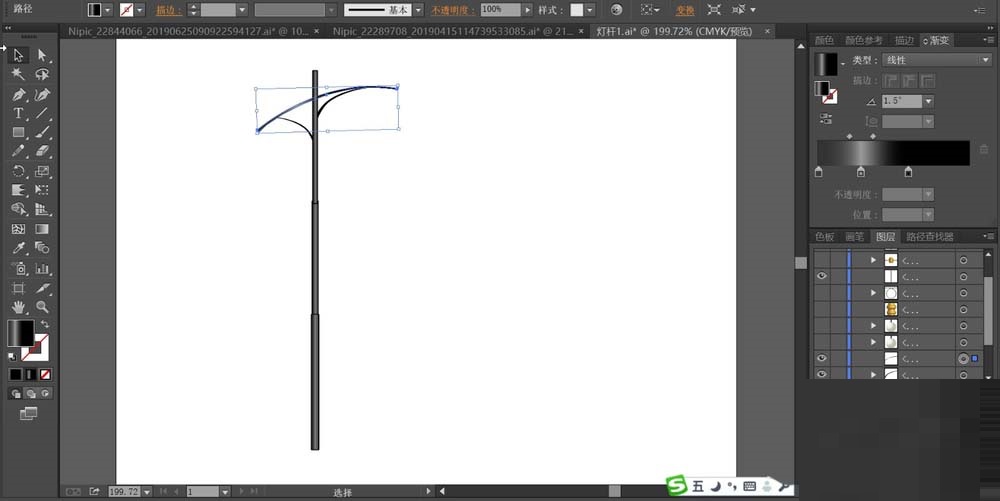Select the Selection (black arrow) tool

[18, 55]
